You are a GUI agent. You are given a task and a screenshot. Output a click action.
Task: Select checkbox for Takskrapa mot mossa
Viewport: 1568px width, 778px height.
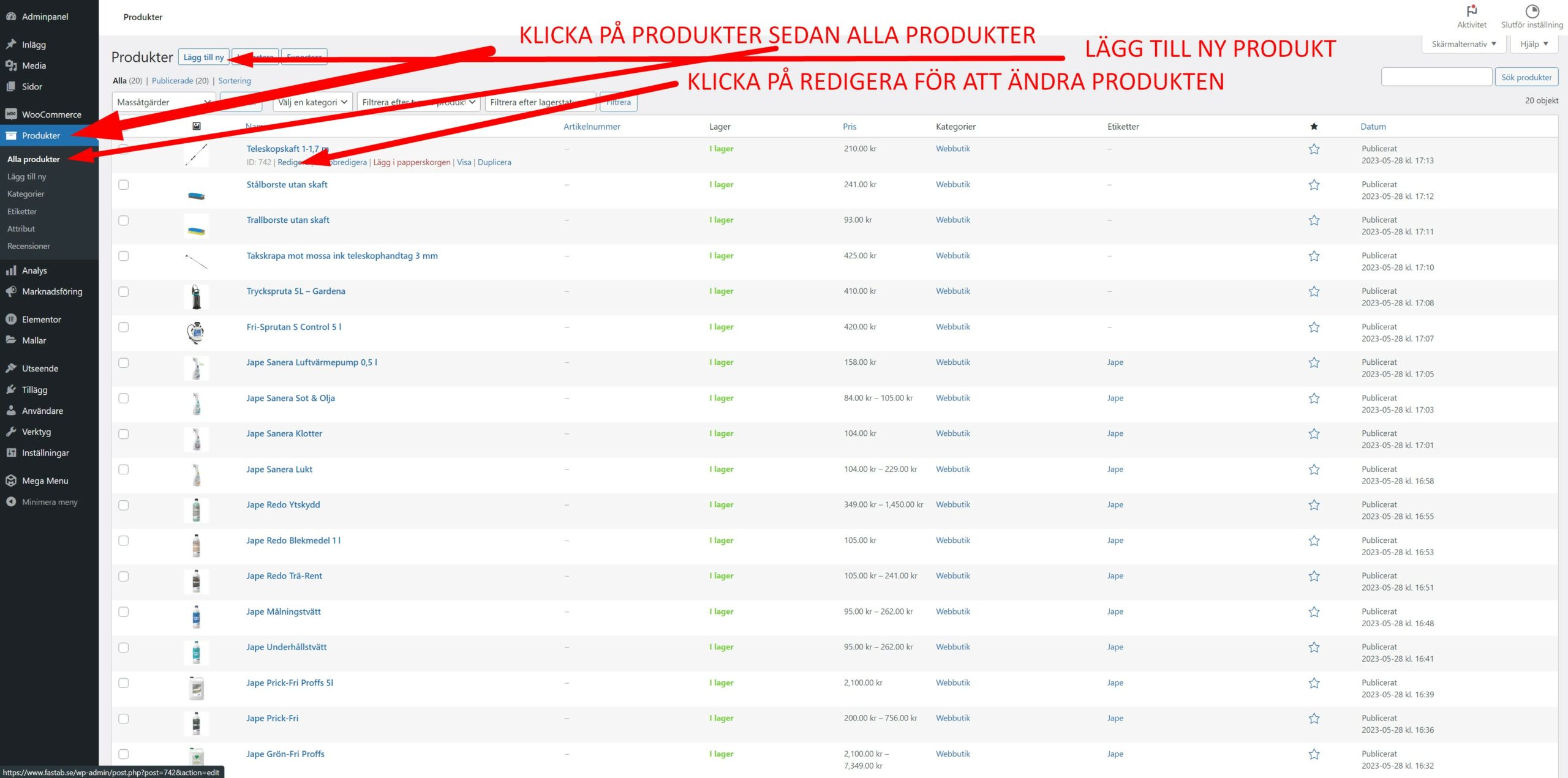pos(124,256)
